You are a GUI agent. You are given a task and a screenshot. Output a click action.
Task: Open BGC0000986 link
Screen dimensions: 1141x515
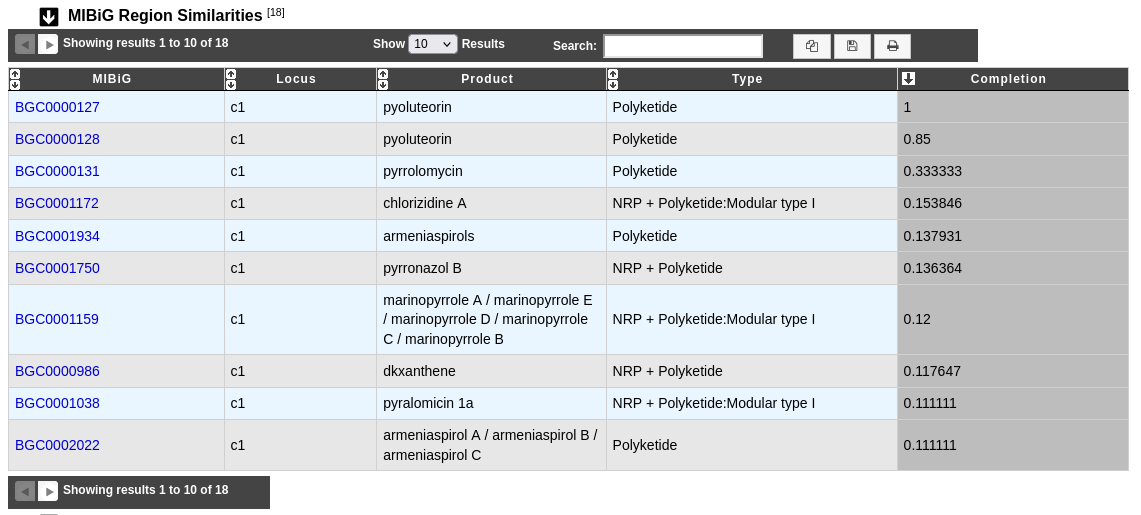click(x=57, y=371)
